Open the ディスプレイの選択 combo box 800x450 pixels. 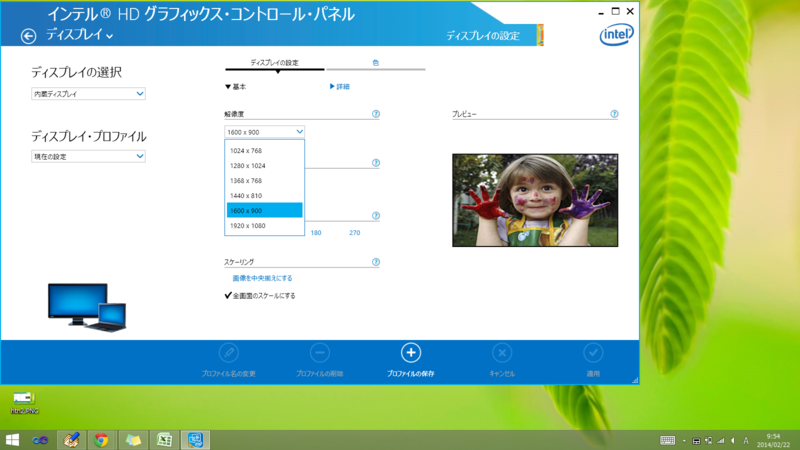click(x=88, y=94)
